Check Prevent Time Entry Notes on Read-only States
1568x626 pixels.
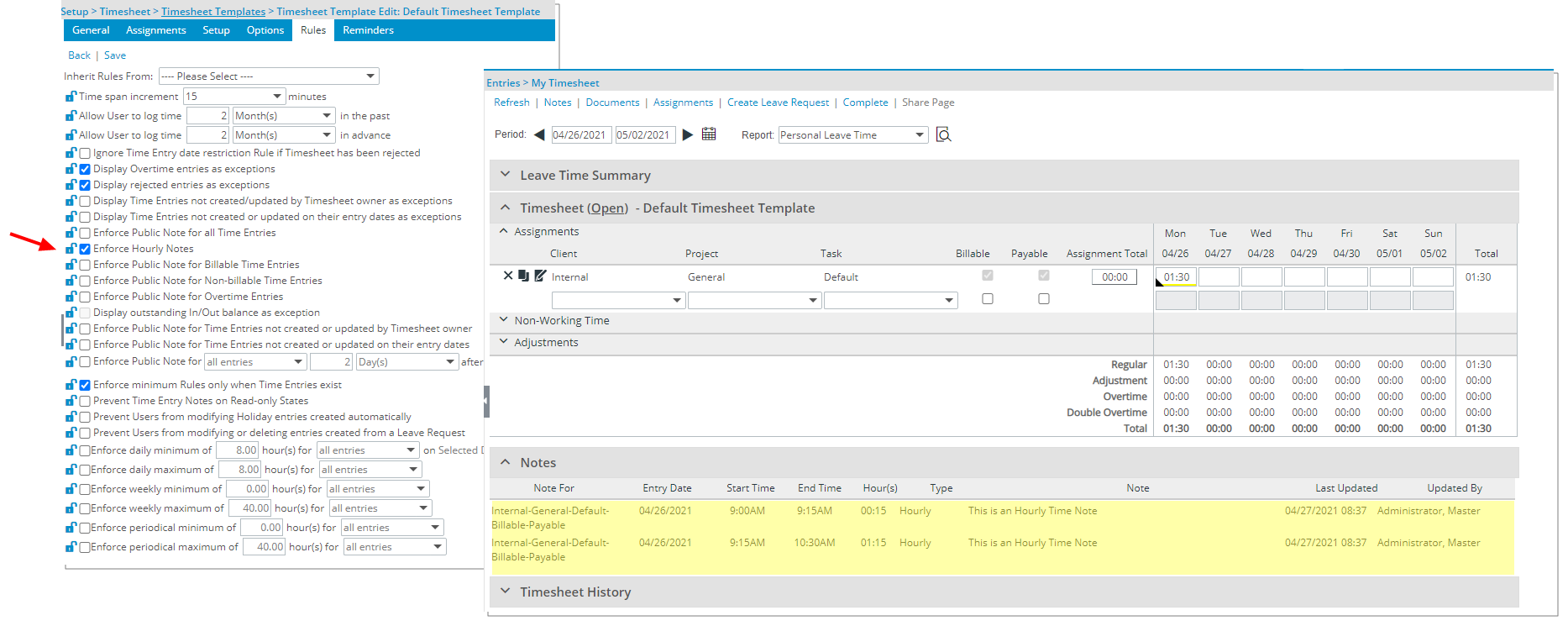pyautogui.click(x=85, y=402)
